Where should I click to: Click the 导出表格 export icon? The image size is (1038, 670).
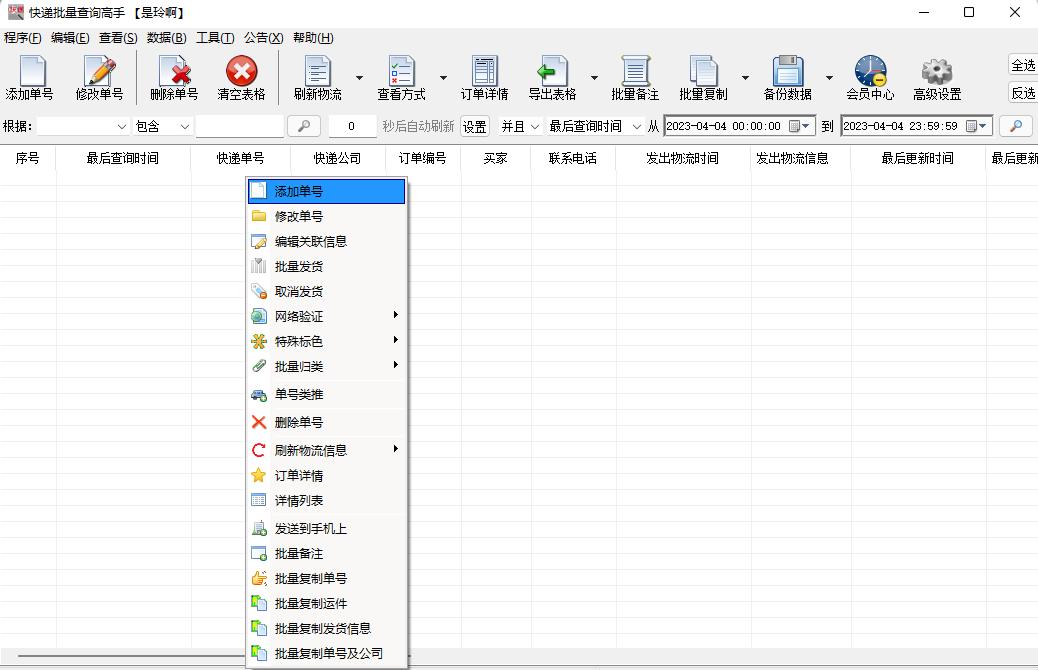(556, 77)
